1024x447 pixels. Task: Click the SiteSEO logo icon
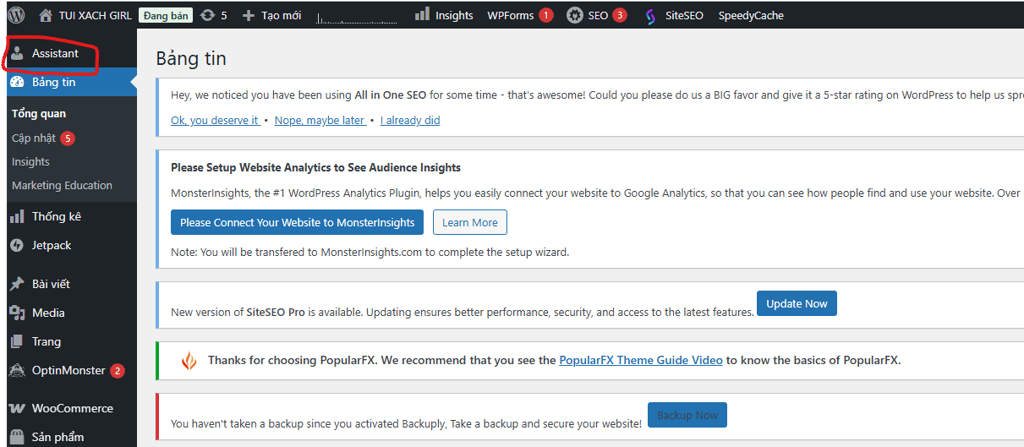click(650, 15)
